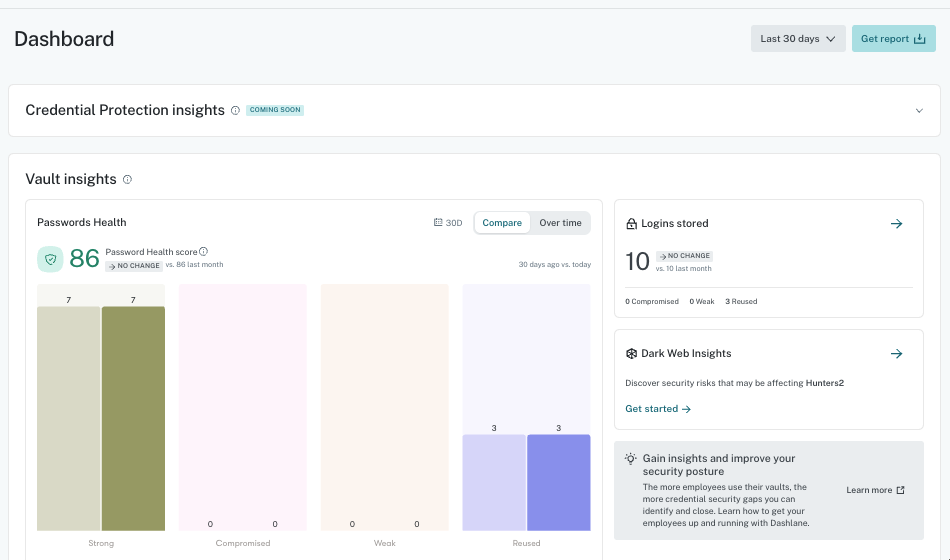
Task: Select the Compare tab
Action: pos(502,223)
